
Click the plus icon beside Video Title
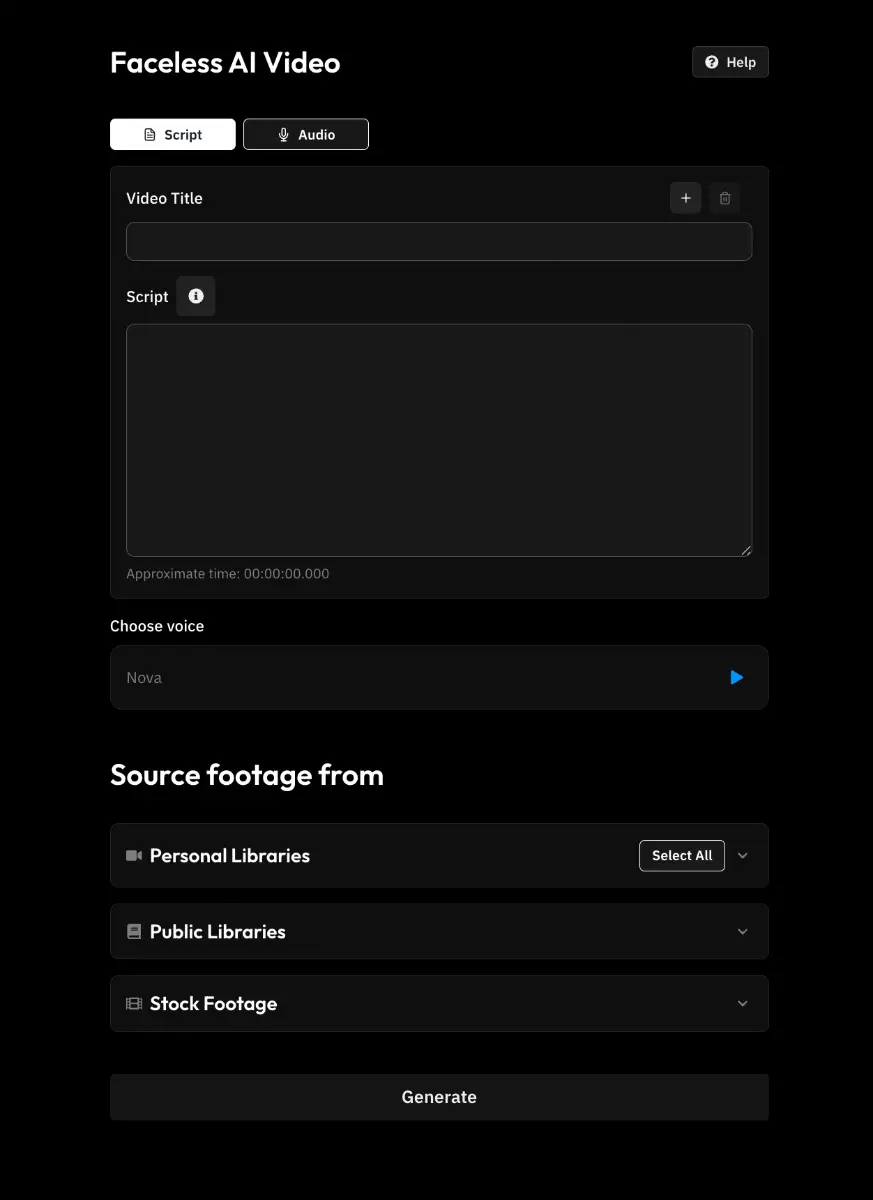[685, 198]
